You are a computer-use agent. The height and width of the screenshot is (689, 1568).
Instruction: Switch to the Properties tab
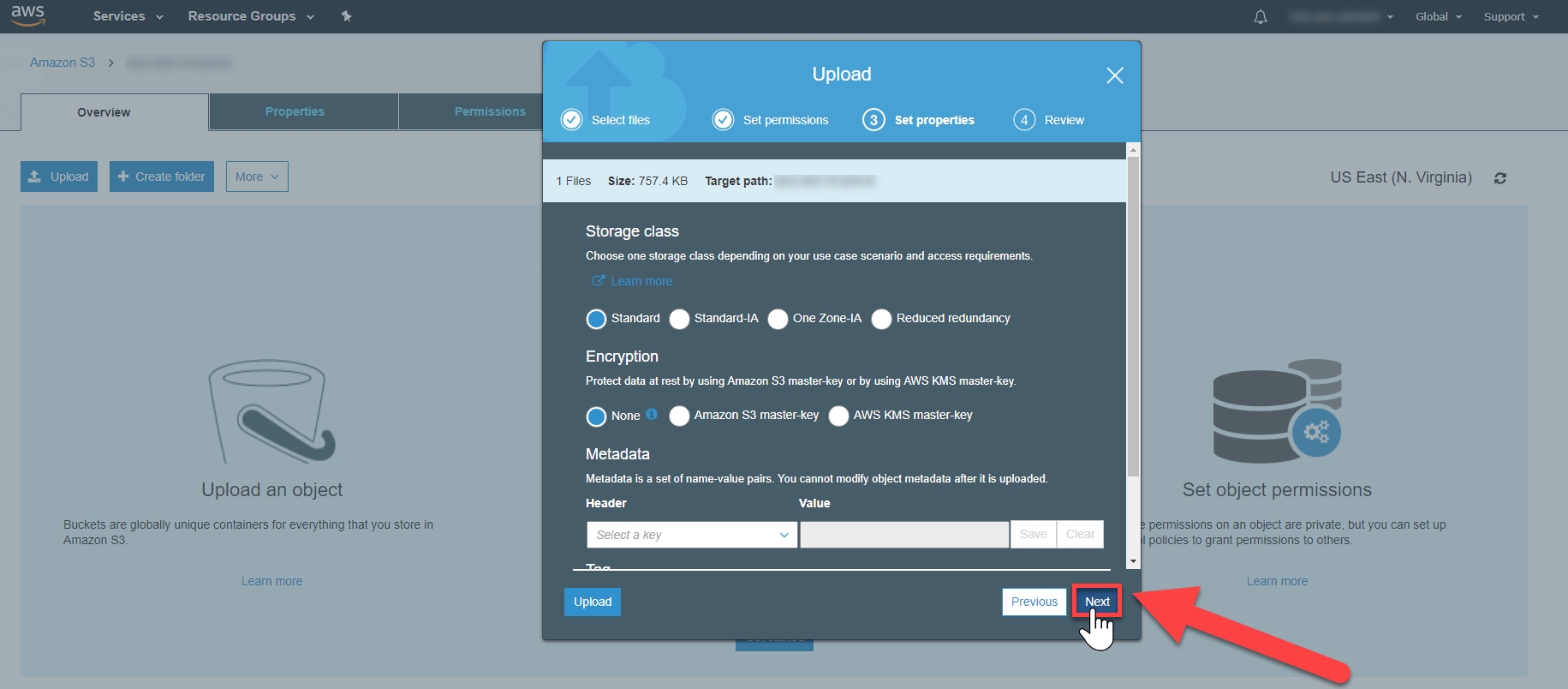(295, 111)
